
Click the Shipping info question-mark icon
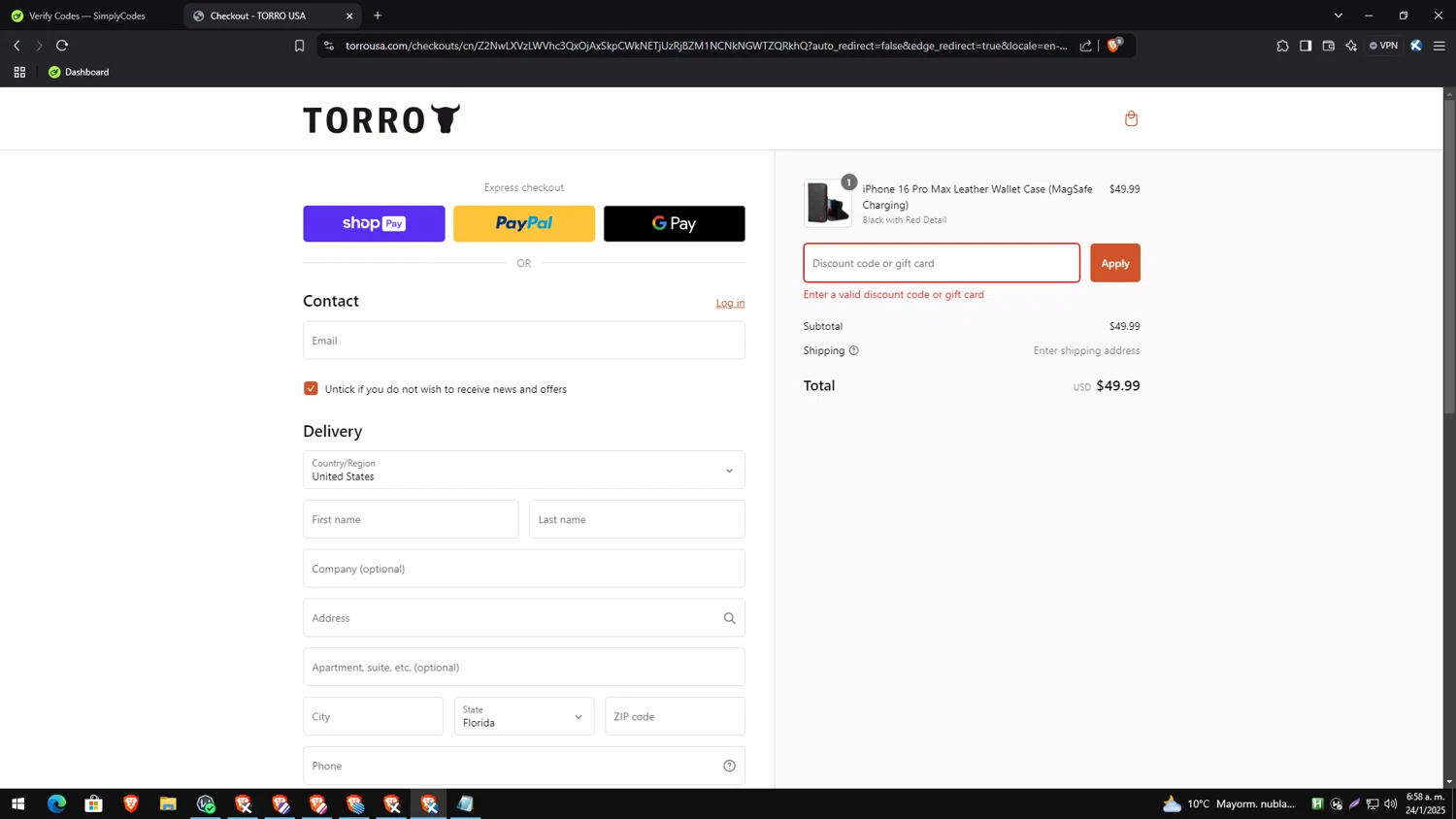[854, 350]
